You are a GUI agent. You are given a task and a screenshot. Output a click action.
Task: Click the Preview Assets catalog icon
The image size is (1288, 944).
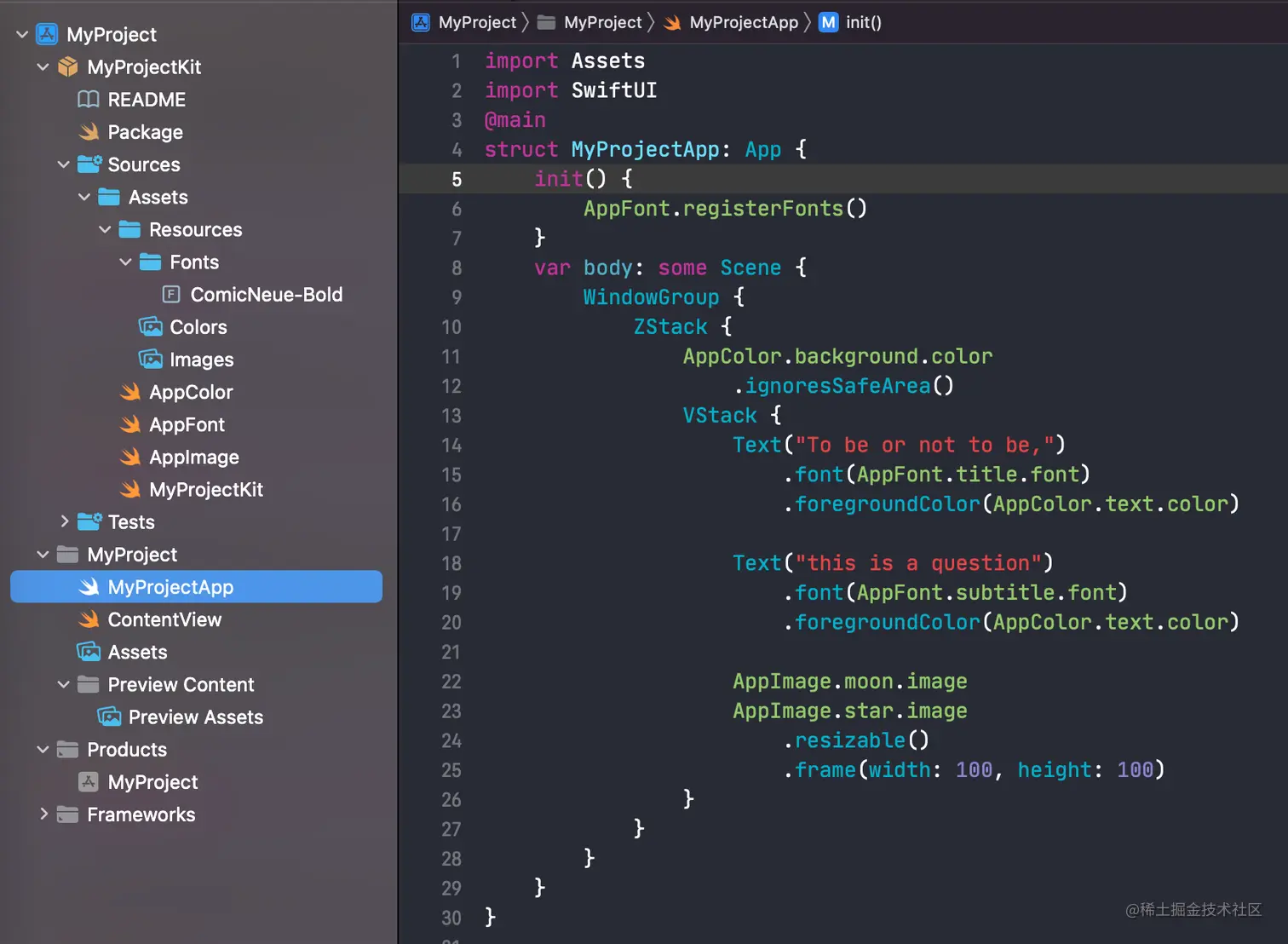coord(109,717)
